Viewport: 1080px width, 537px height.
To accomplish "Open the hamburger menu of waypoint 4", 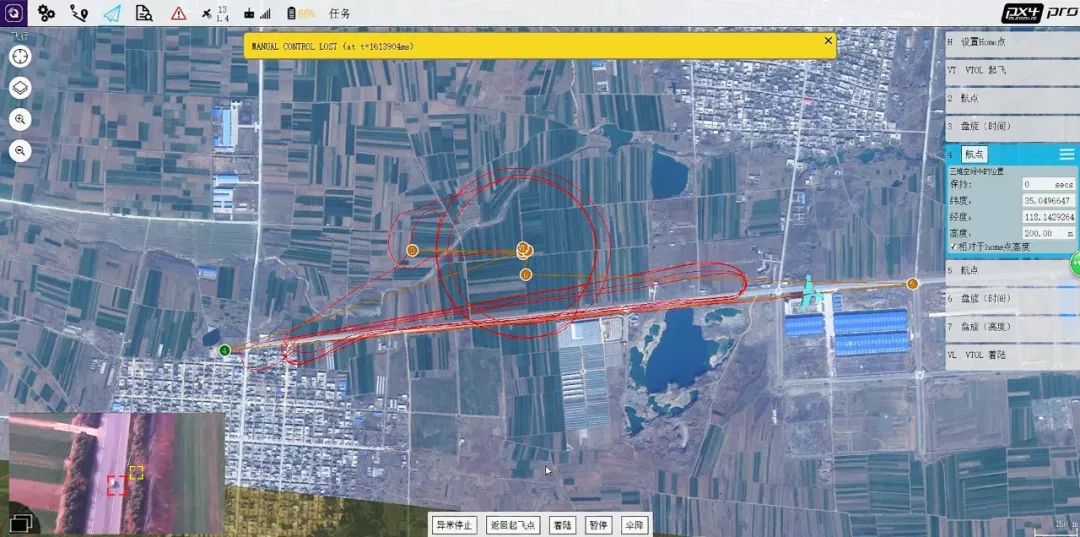I will click(x=1066, y=154).
